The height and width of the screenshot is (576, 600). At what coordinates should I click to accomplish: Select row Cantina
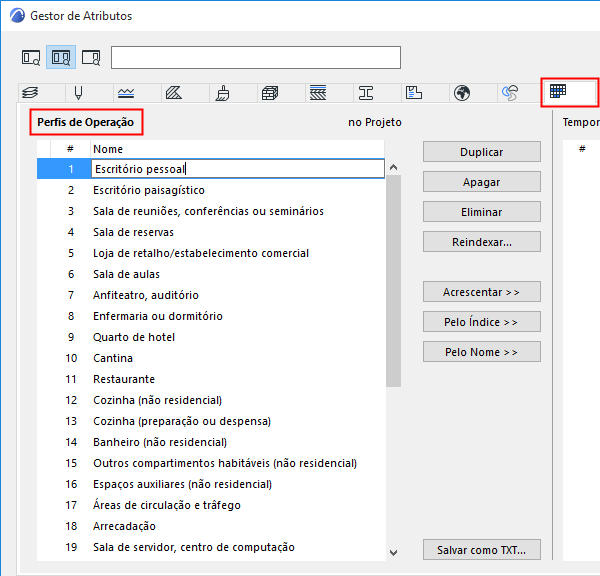tap(211, 358)
